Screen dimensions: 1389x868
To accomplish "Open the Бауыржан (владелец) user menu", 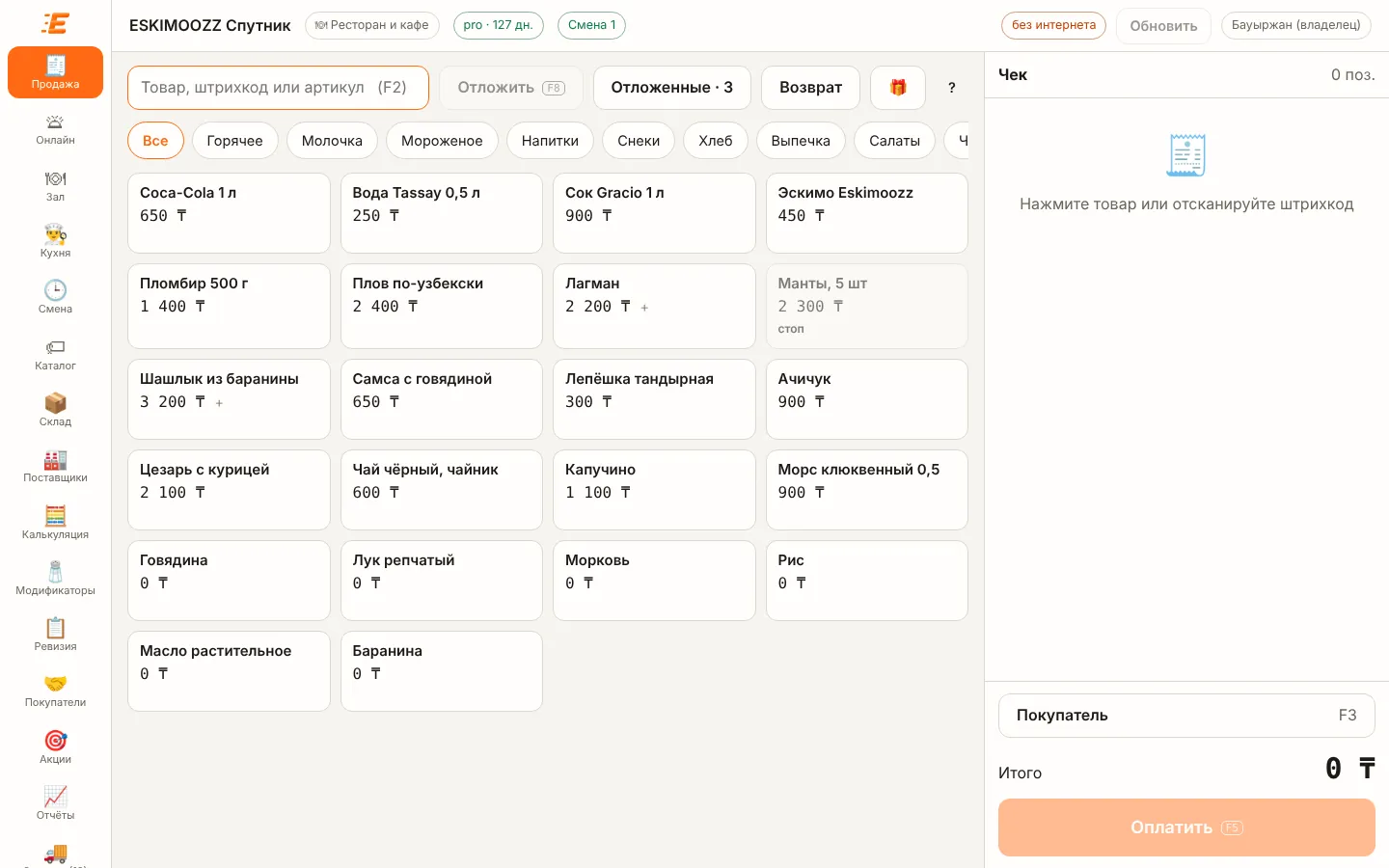I will pyautogui.click(x=1295, y=25).
